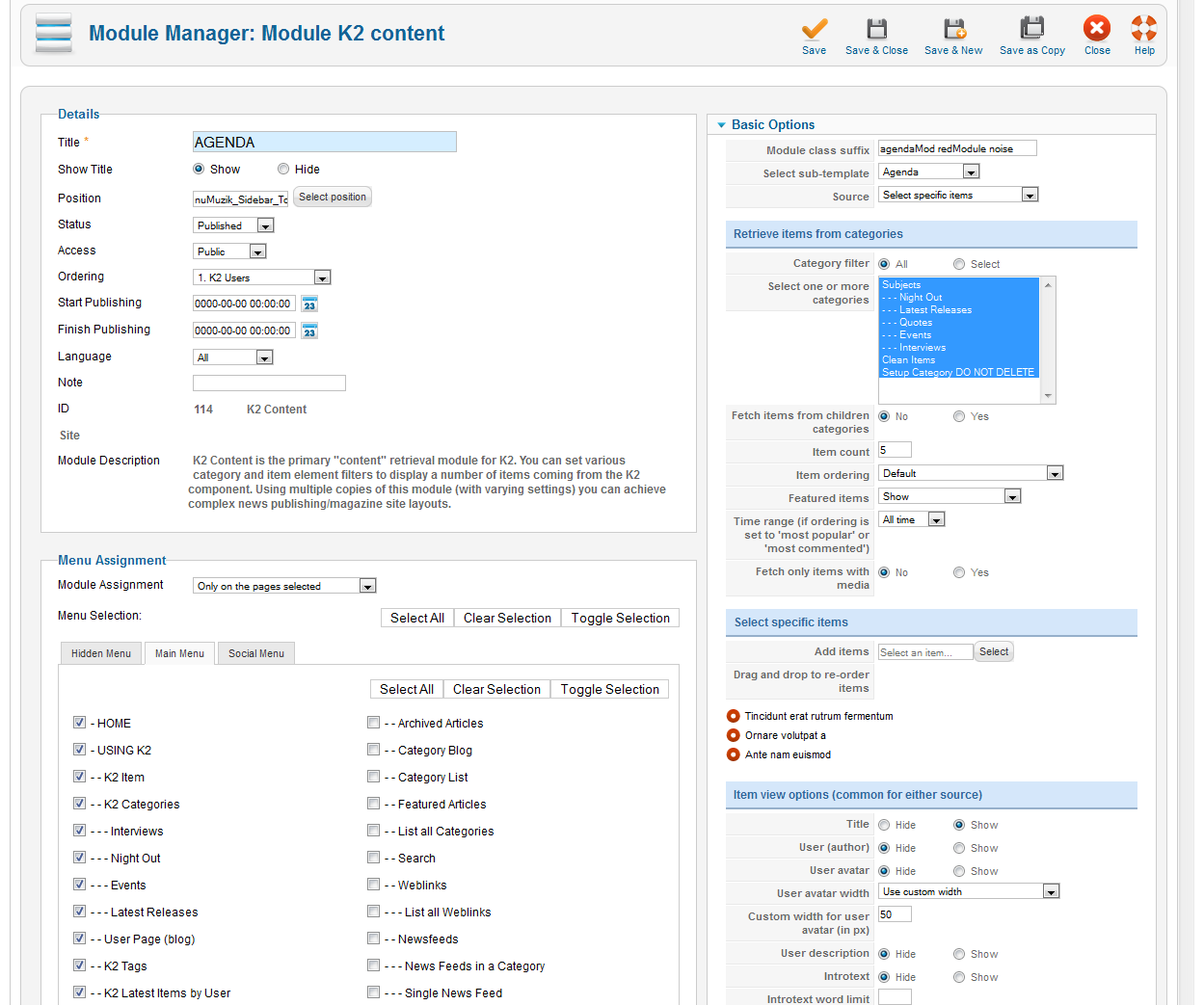Click the Title input field

tap(325, 142)
